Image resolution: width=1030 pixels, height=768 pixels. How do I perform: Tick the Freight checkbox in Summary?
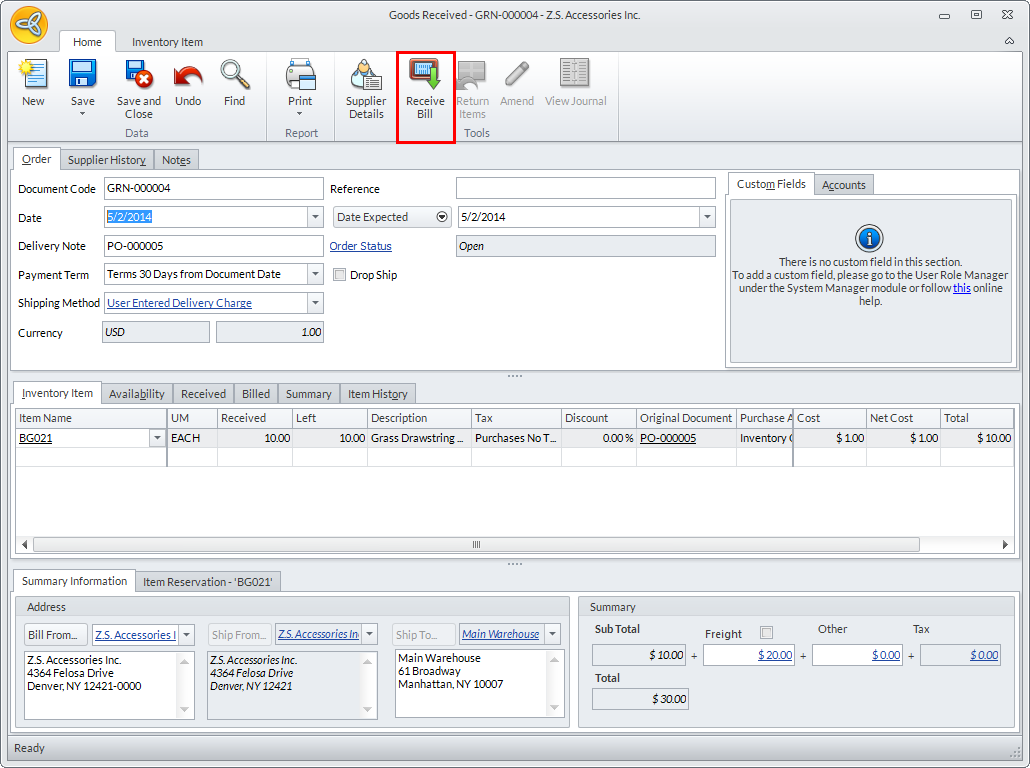click(767, 632)
